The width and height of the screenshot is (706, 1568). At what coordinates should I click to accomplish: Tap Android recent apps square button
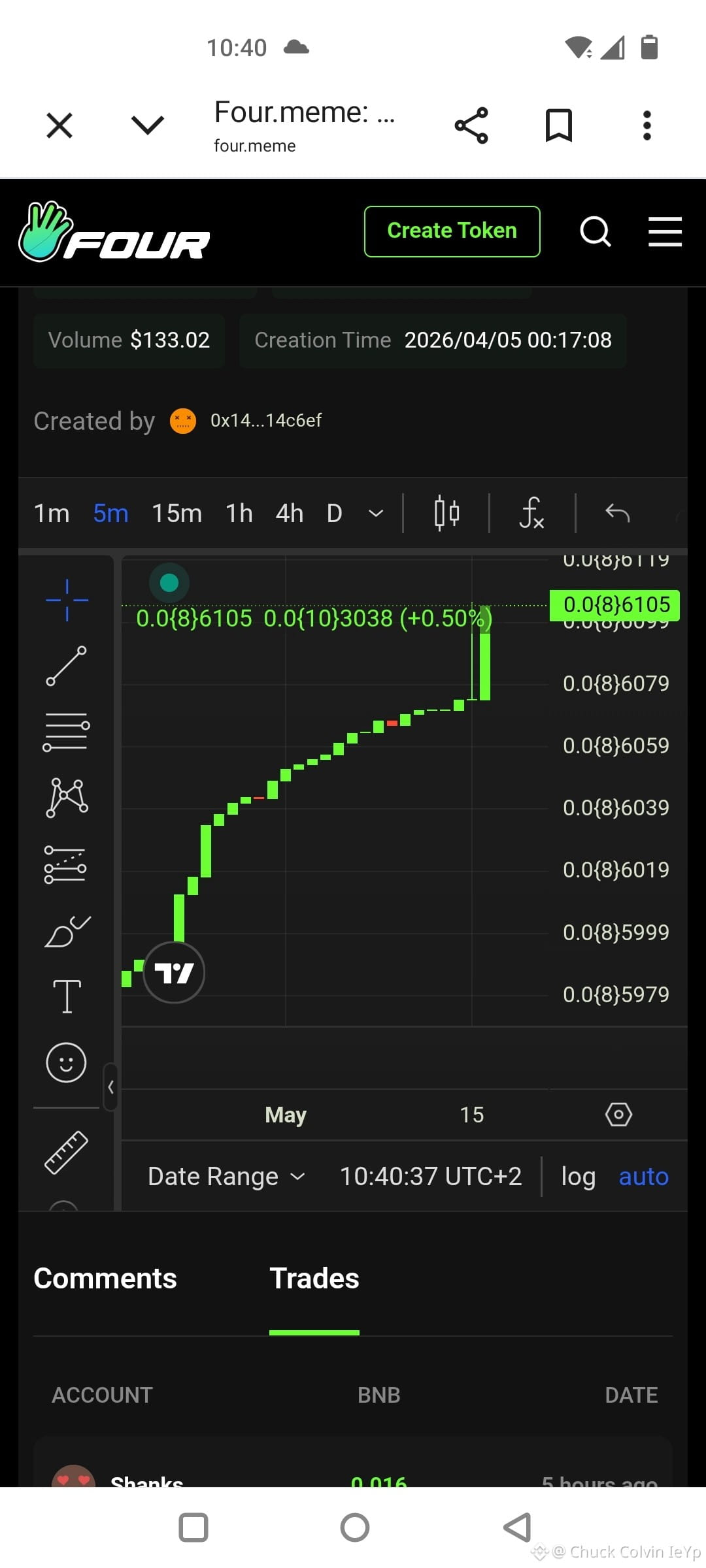pos(193,1527)
